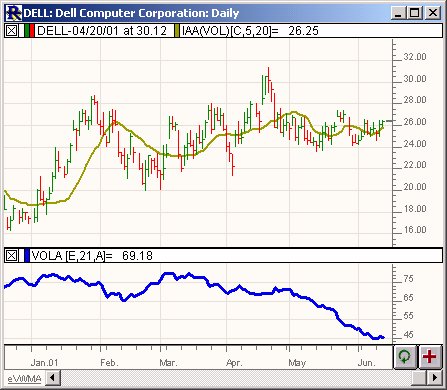Click the DELL green-red bar color swatch
This screenshot has height=390, width=447.
click(x=29, y=31)
